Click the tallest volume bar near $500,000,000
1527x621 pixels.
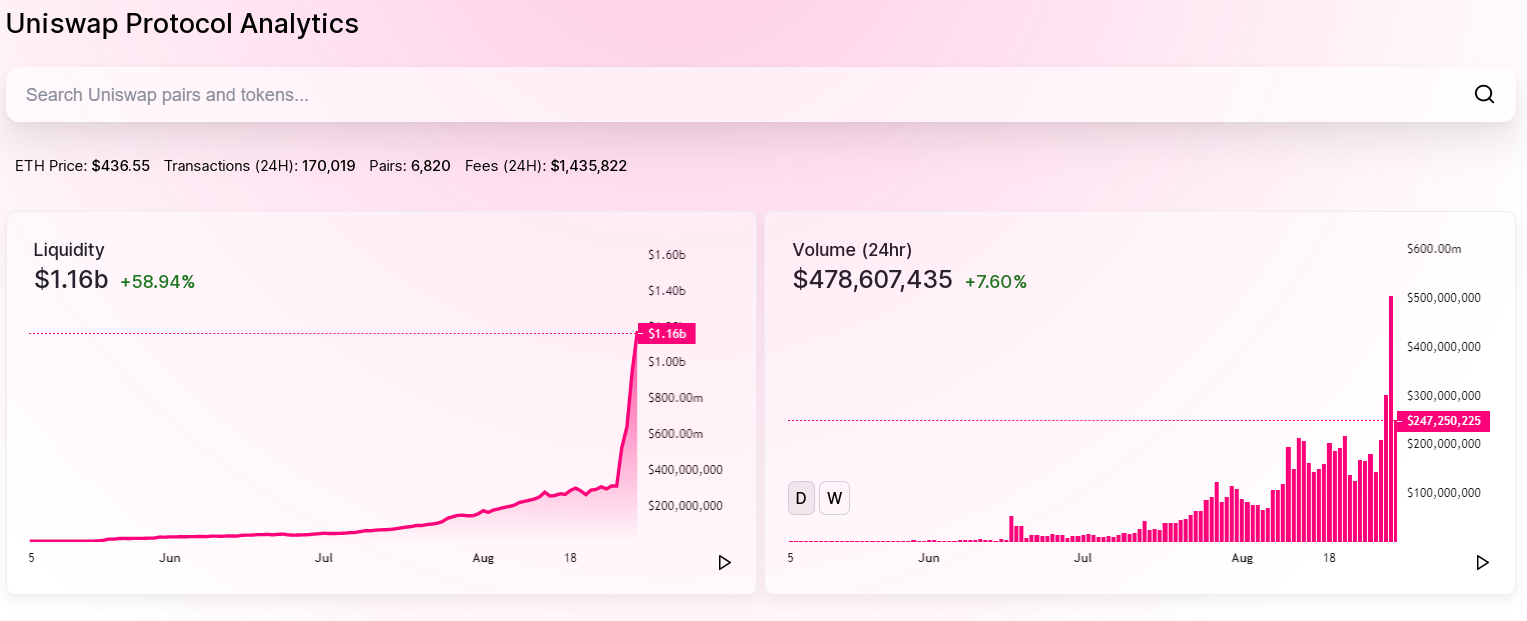tap(1391, 419)
